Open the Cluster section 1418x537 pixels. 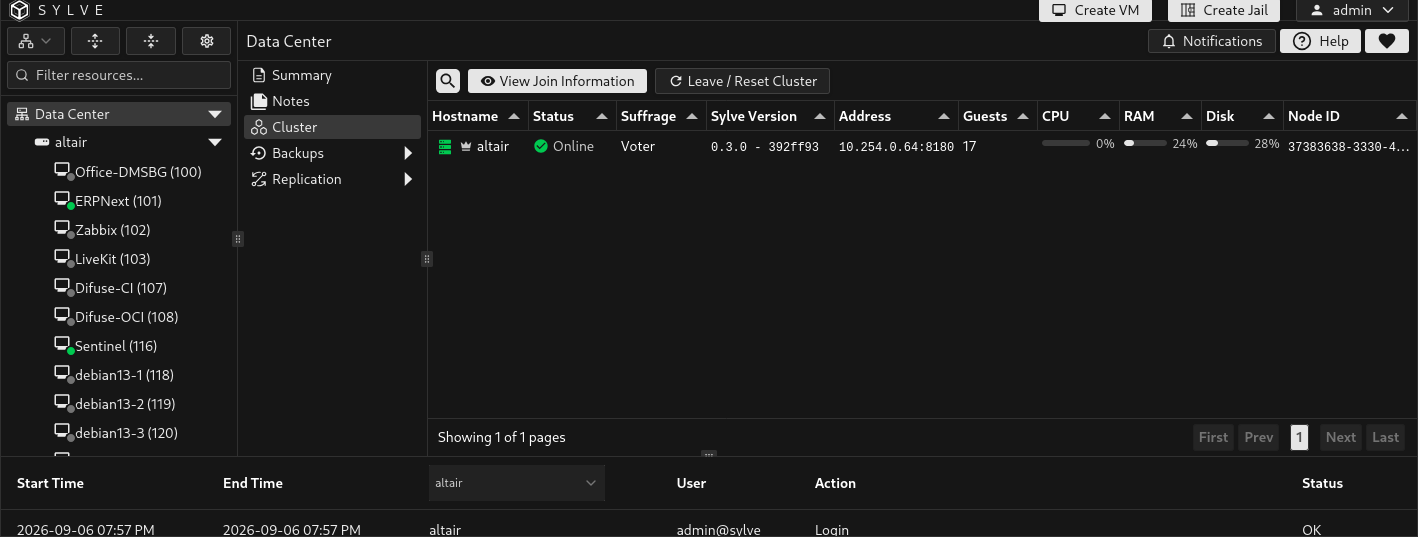[x=332, y=127]
